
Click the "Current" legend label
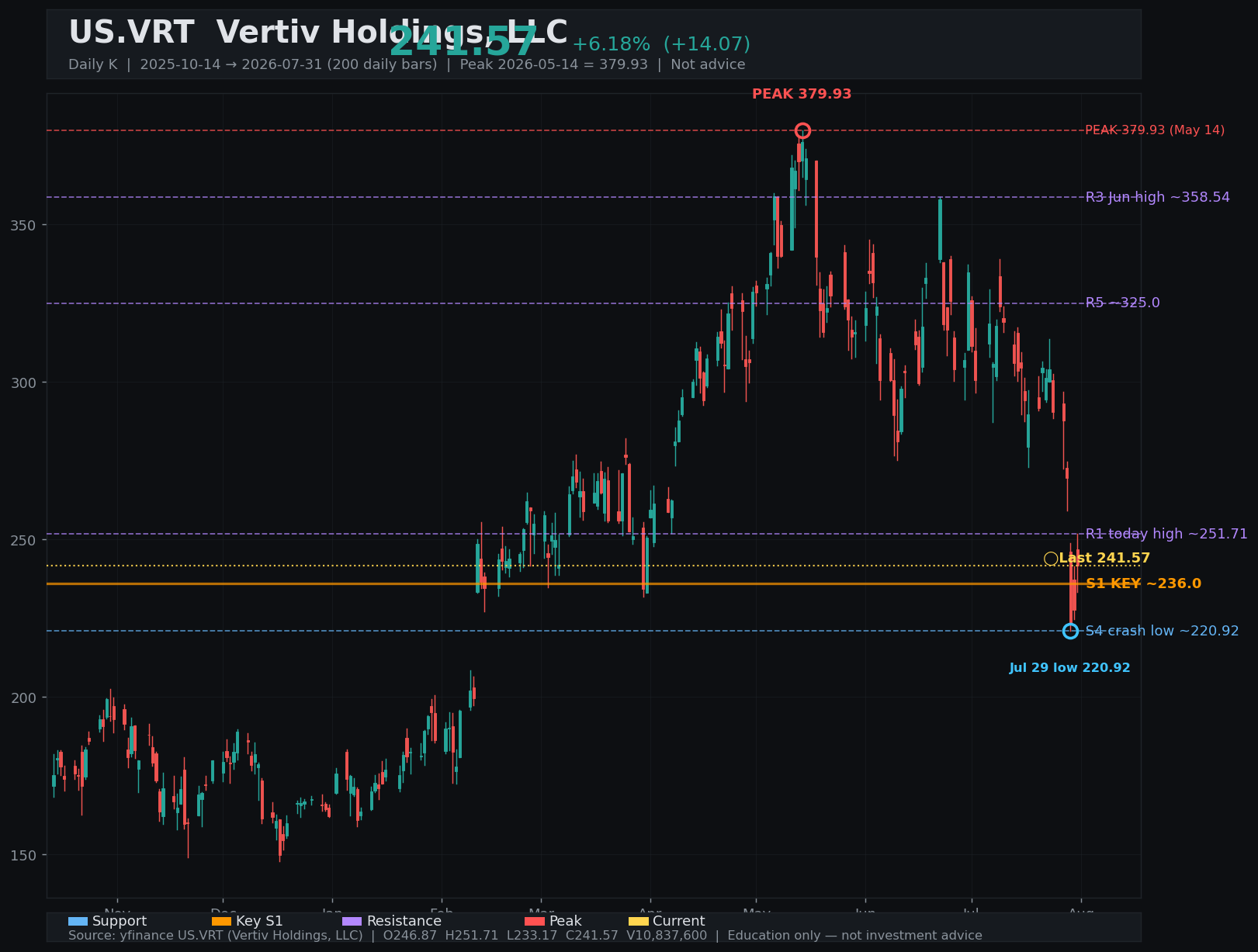679,921
